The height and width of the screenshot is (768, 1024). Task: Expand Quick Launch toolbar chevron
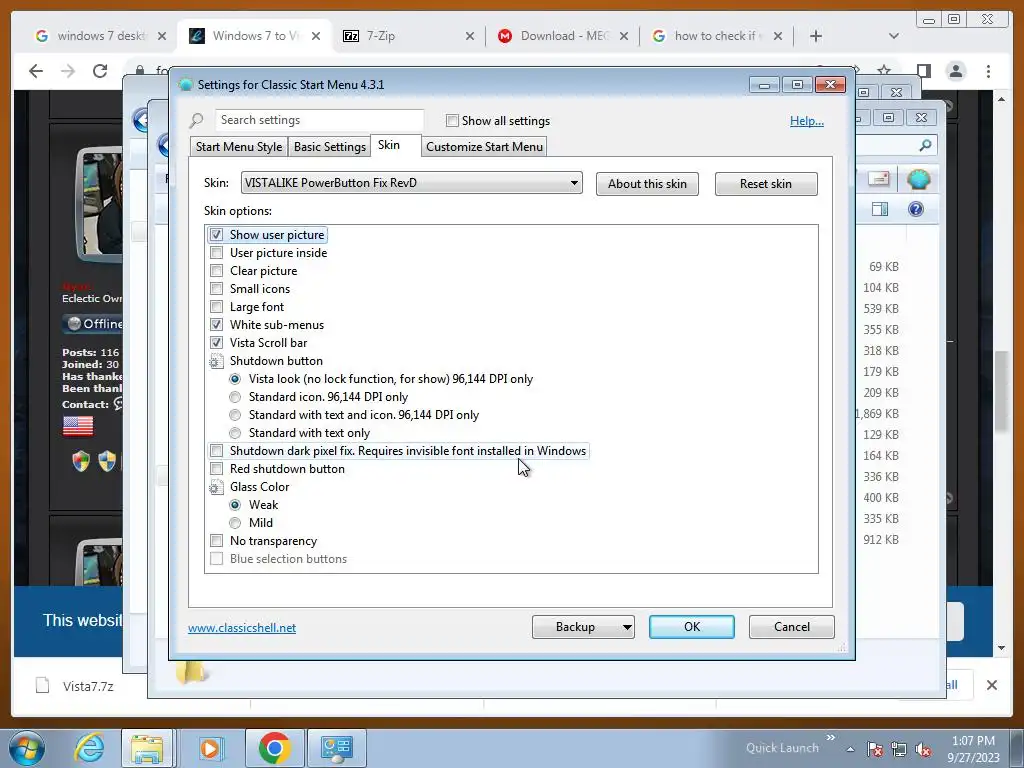click(x=831, y=738)
